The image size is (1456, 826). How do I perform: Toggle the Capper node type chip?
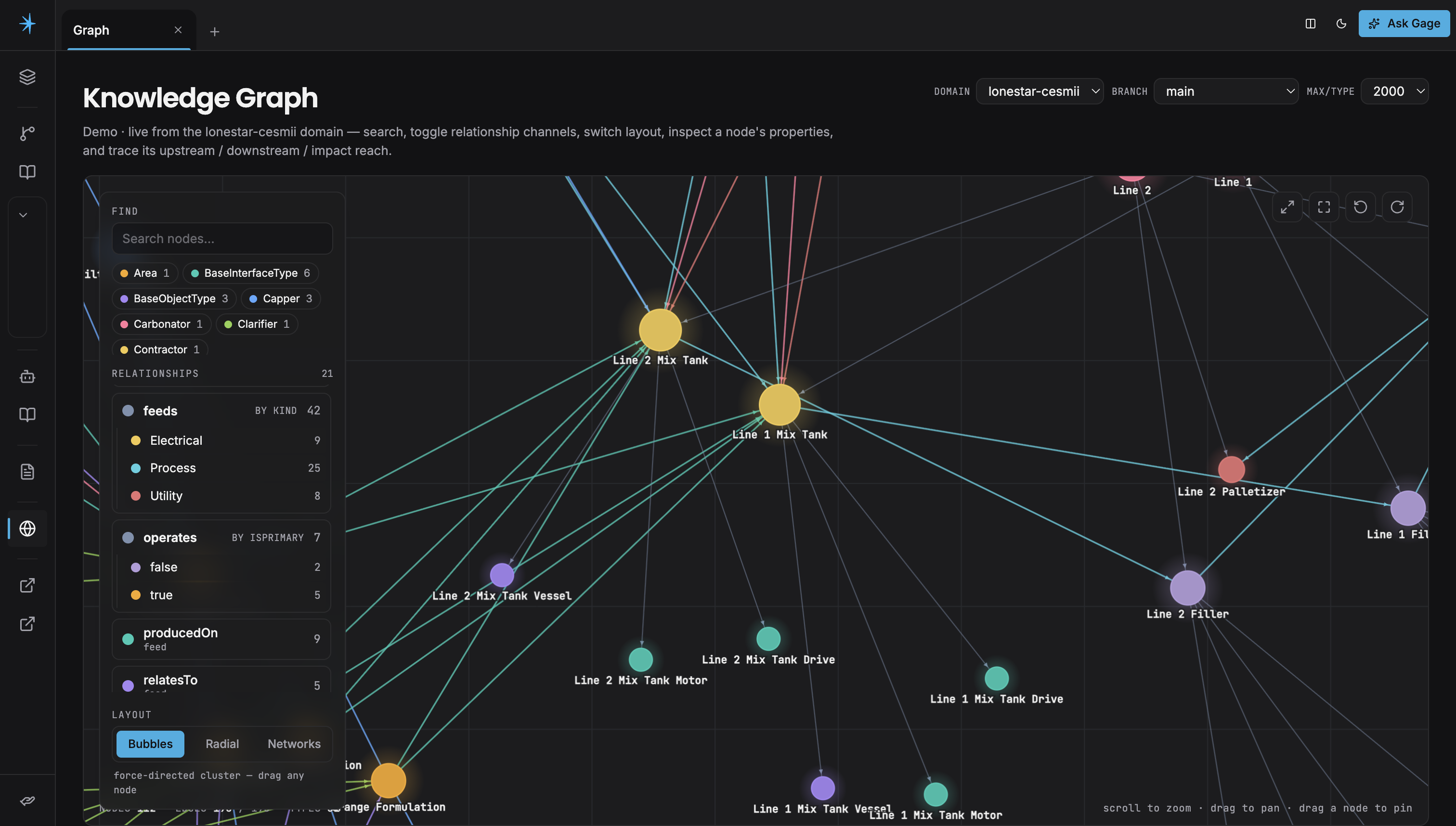[281, 298]
